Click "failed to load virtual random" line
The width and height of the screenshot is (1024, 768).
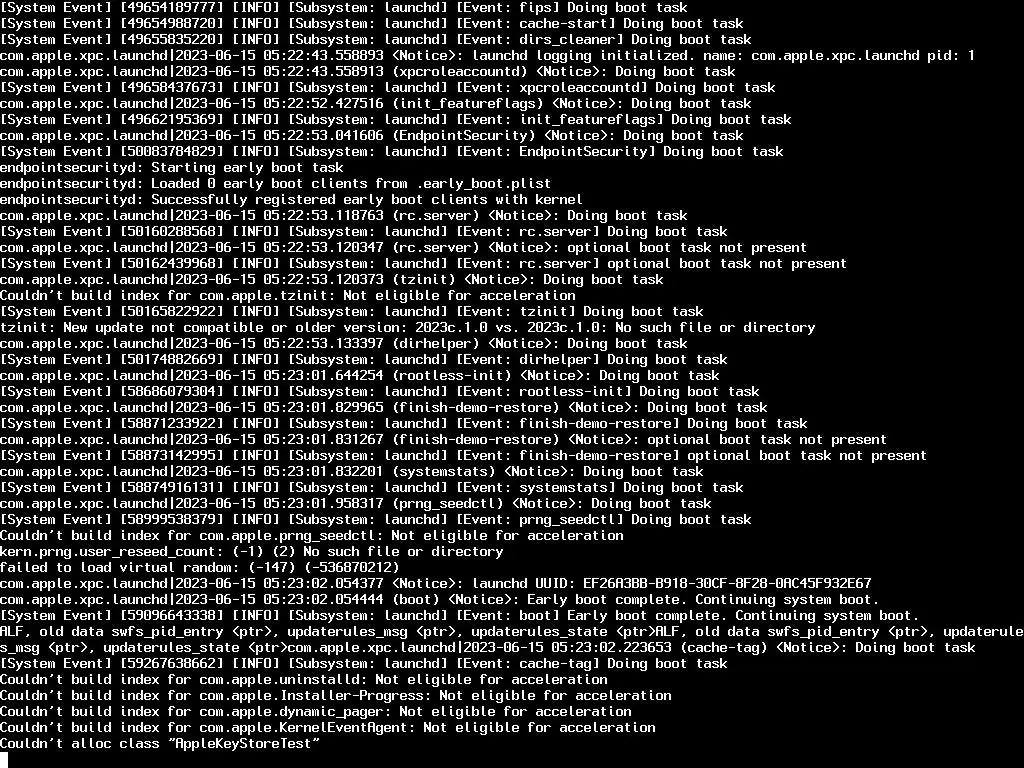(x=200, y=568)
